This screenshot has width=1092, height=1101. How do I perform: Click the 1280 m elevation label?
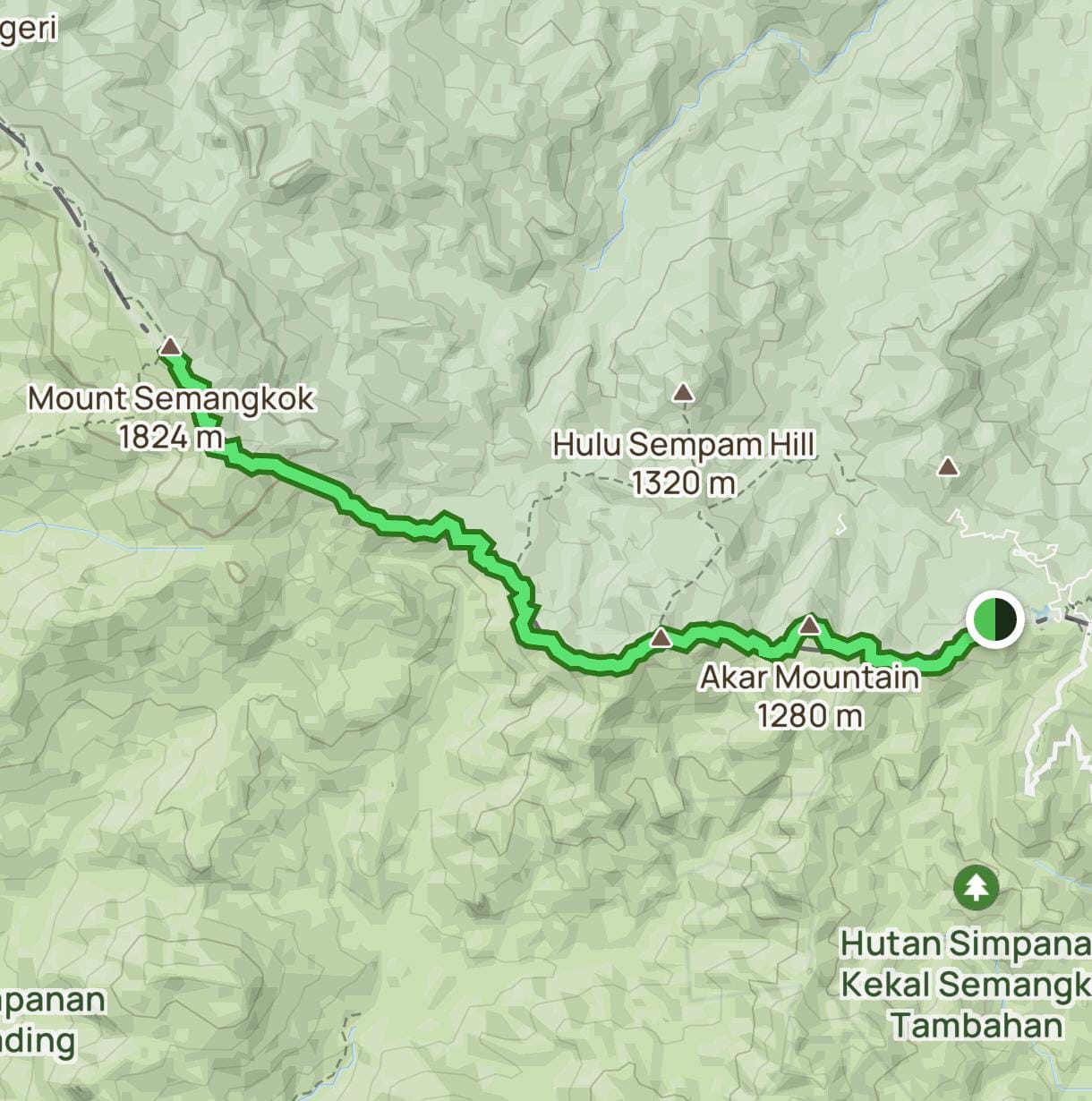point(809,715)
